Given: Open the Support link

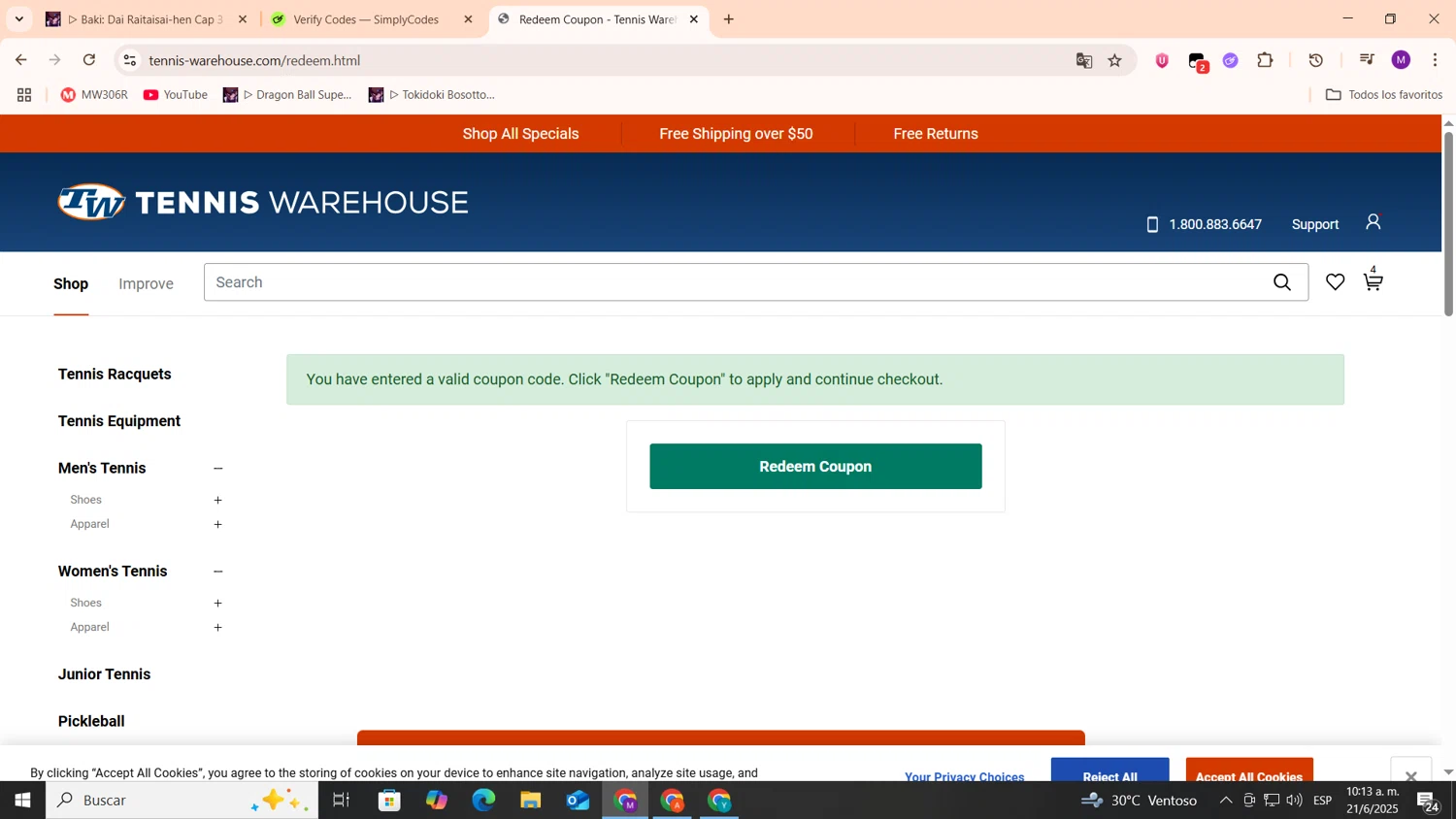Looking at the screenshot, I should point(1314,224).
